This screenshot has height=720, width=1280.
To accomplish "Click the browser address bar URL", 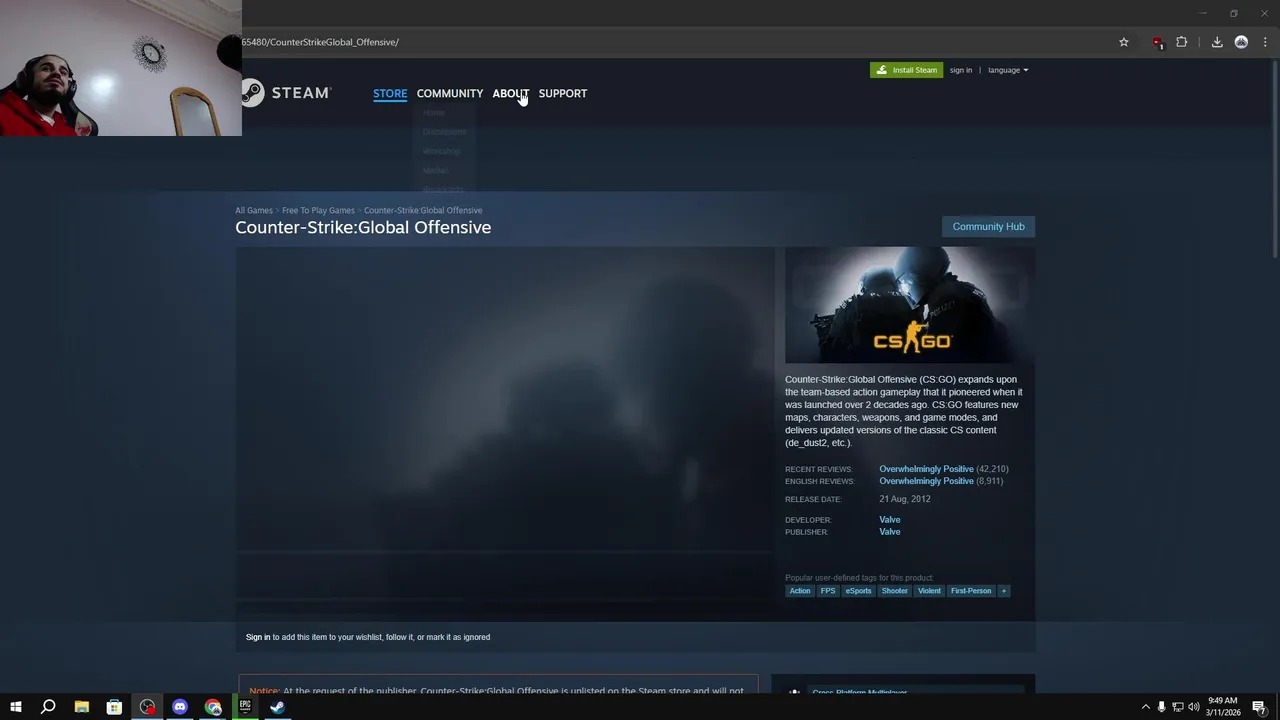I will pyautogui.click(x=320, y=42).
